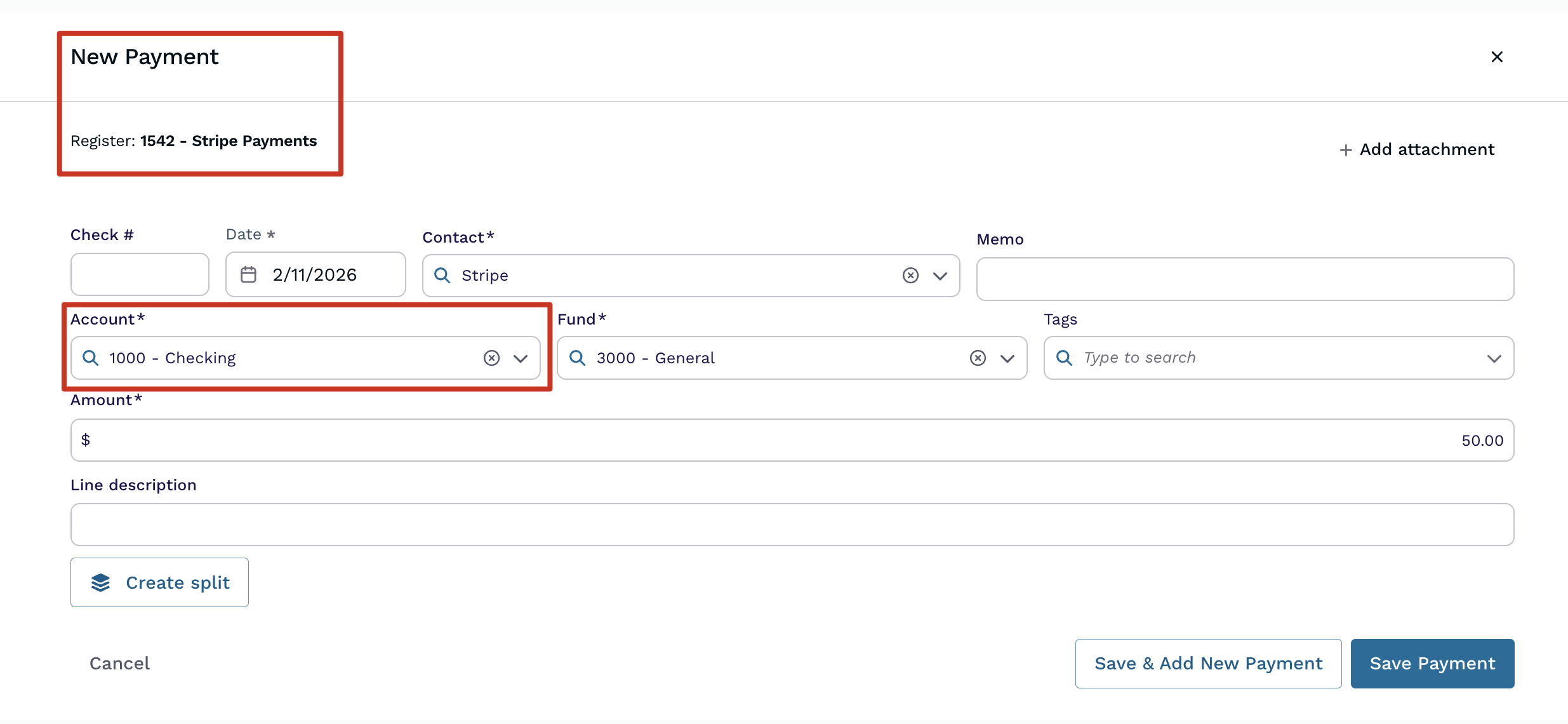The height and width of the screenshot is (724, 1568).
Task: Cancel the new payment
Action: point(119,663)
